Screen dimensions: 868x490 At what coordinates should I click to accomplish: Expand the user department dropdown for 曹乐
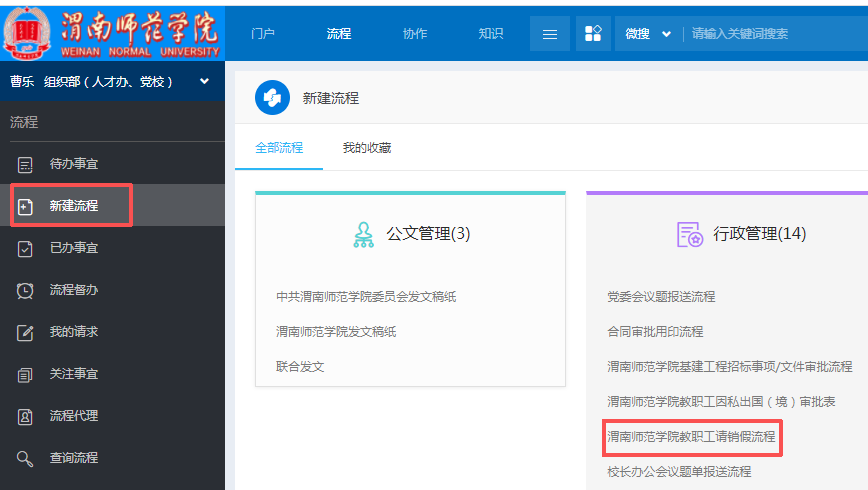(x=205, y=81)
